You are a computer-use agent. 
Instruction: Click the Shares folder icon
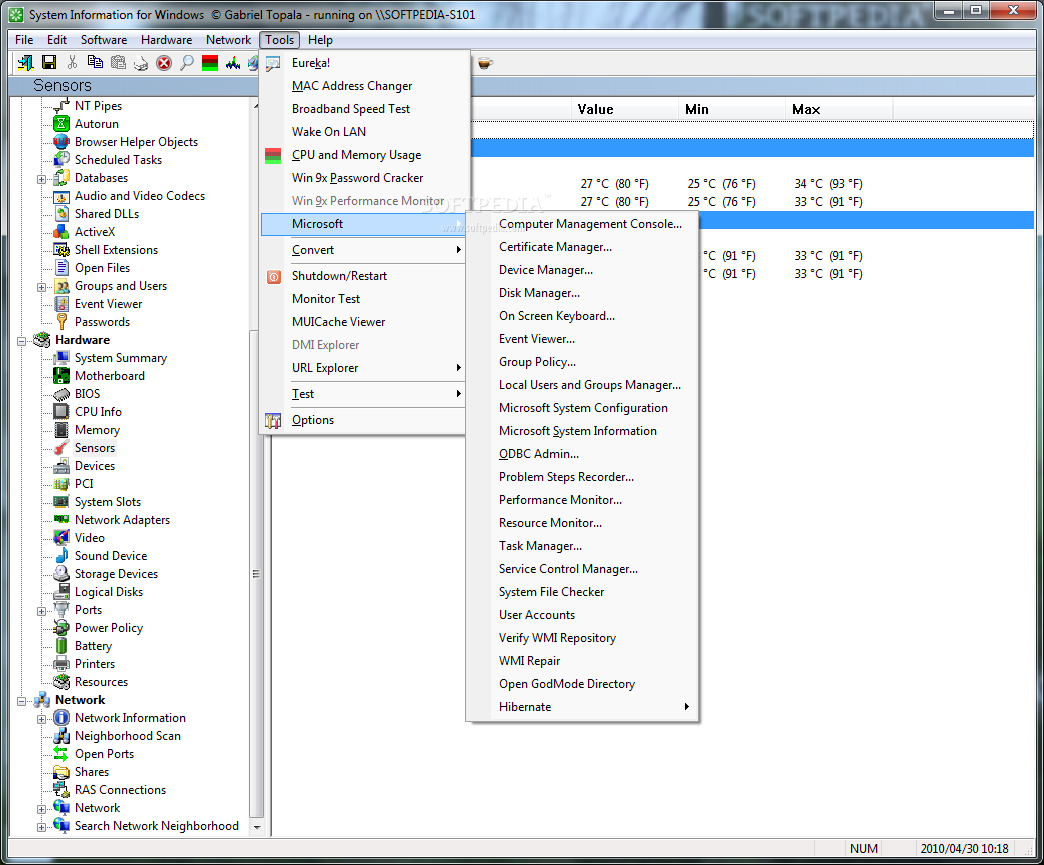click(61, 772)
